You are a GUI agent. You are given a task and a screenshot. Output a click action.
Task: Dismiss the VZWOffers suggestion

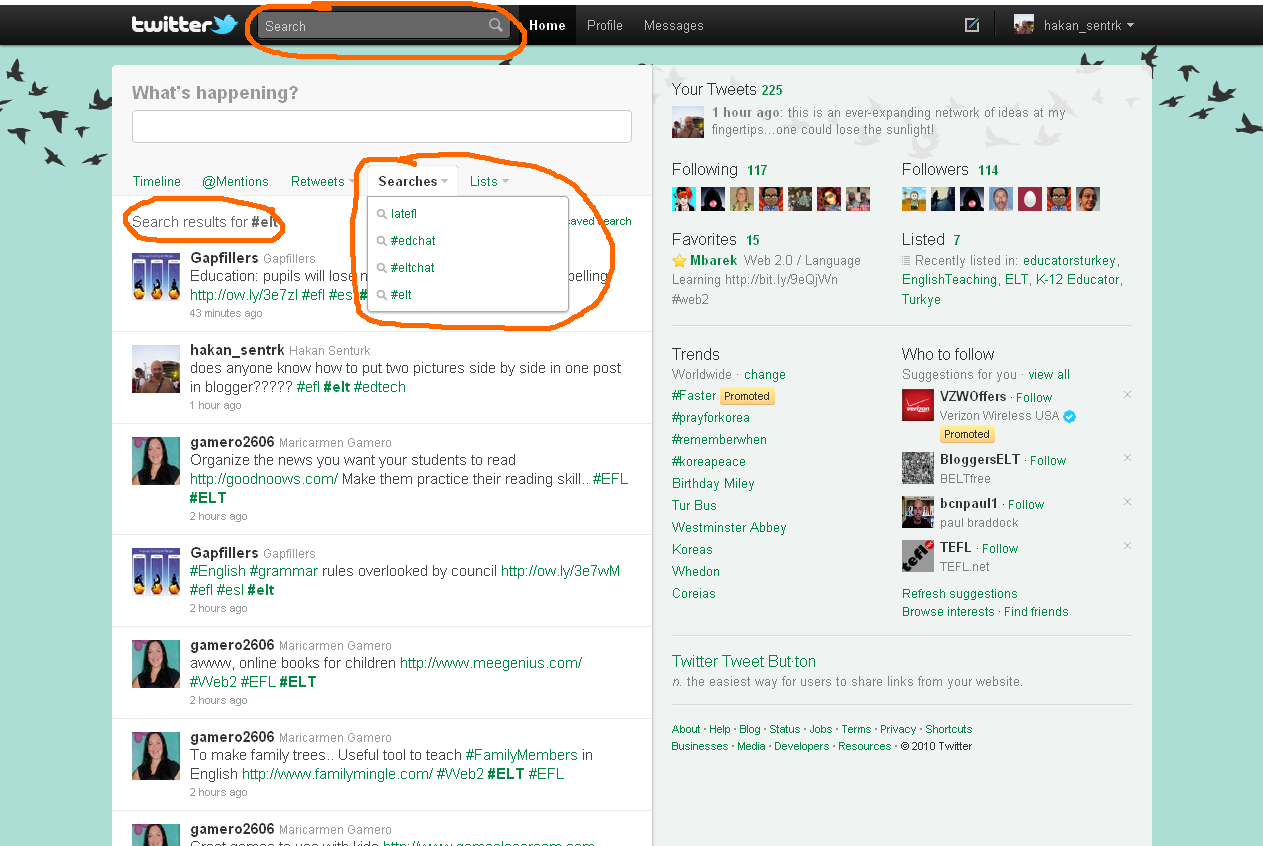1127,395
